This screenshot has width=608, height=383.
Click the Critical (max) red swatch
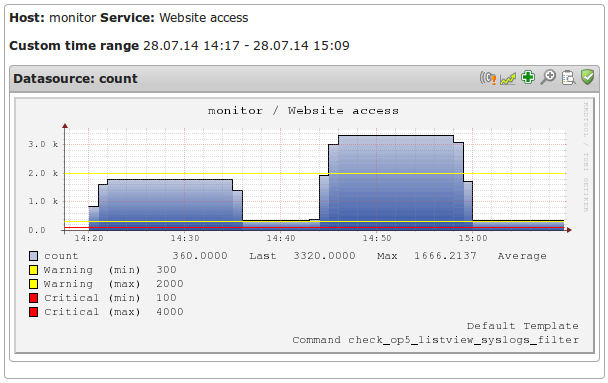point(33,312)
